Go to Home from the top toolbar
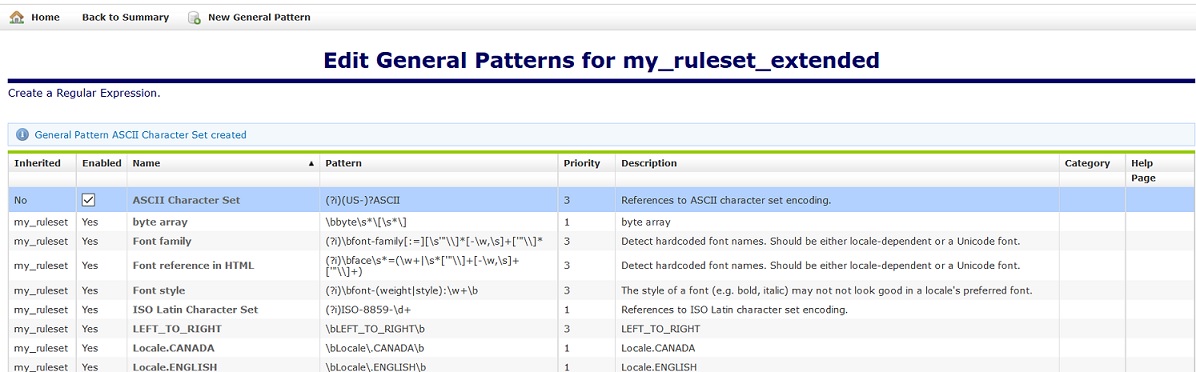Viewport: 1196px width, 372px height. (x=45, y=17)
